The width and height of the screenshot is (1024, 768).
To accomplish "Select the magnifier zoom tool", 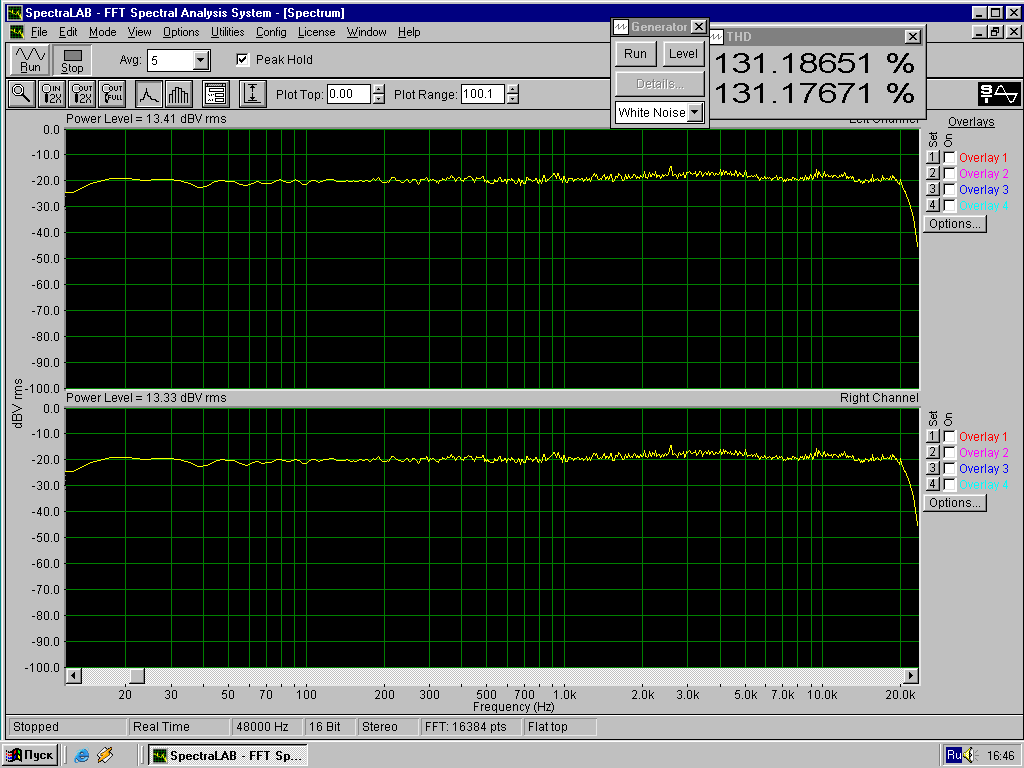I will coord(20,94).
